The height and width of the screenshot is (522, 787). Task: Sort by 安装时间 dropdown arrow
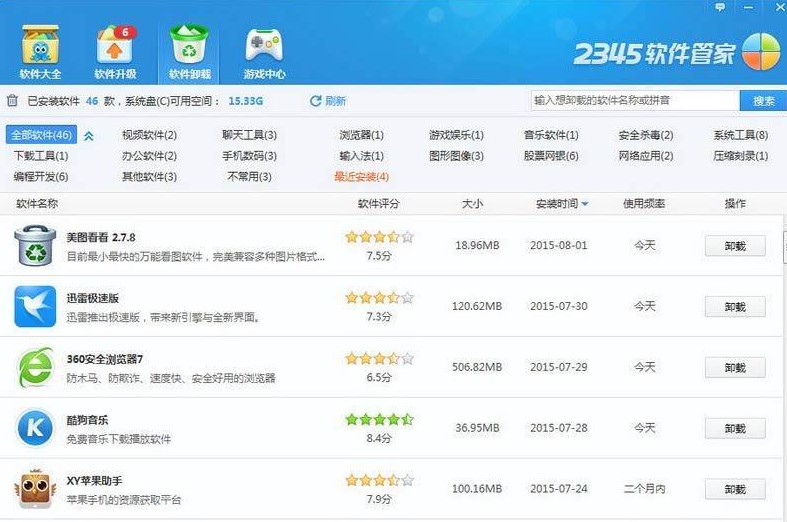(585, 204)
